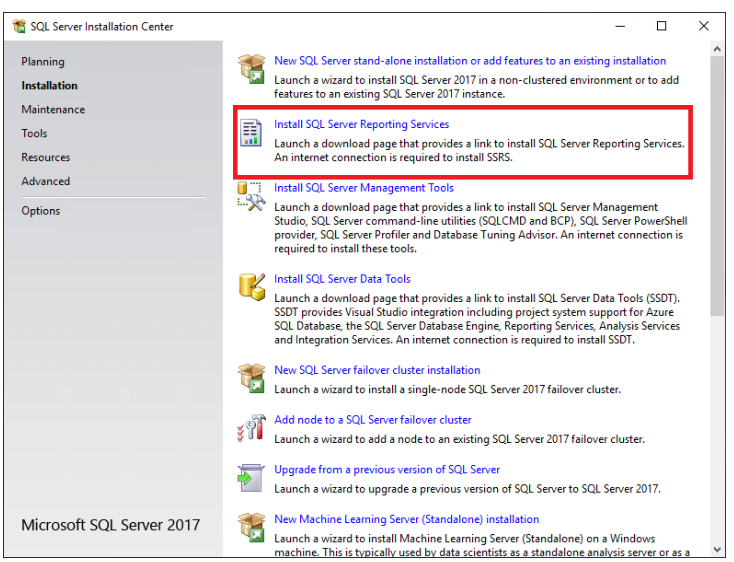Click the Upgrade from previous version icon
Image resolution: width=734 pixels, height=562 pixels.
251,478
